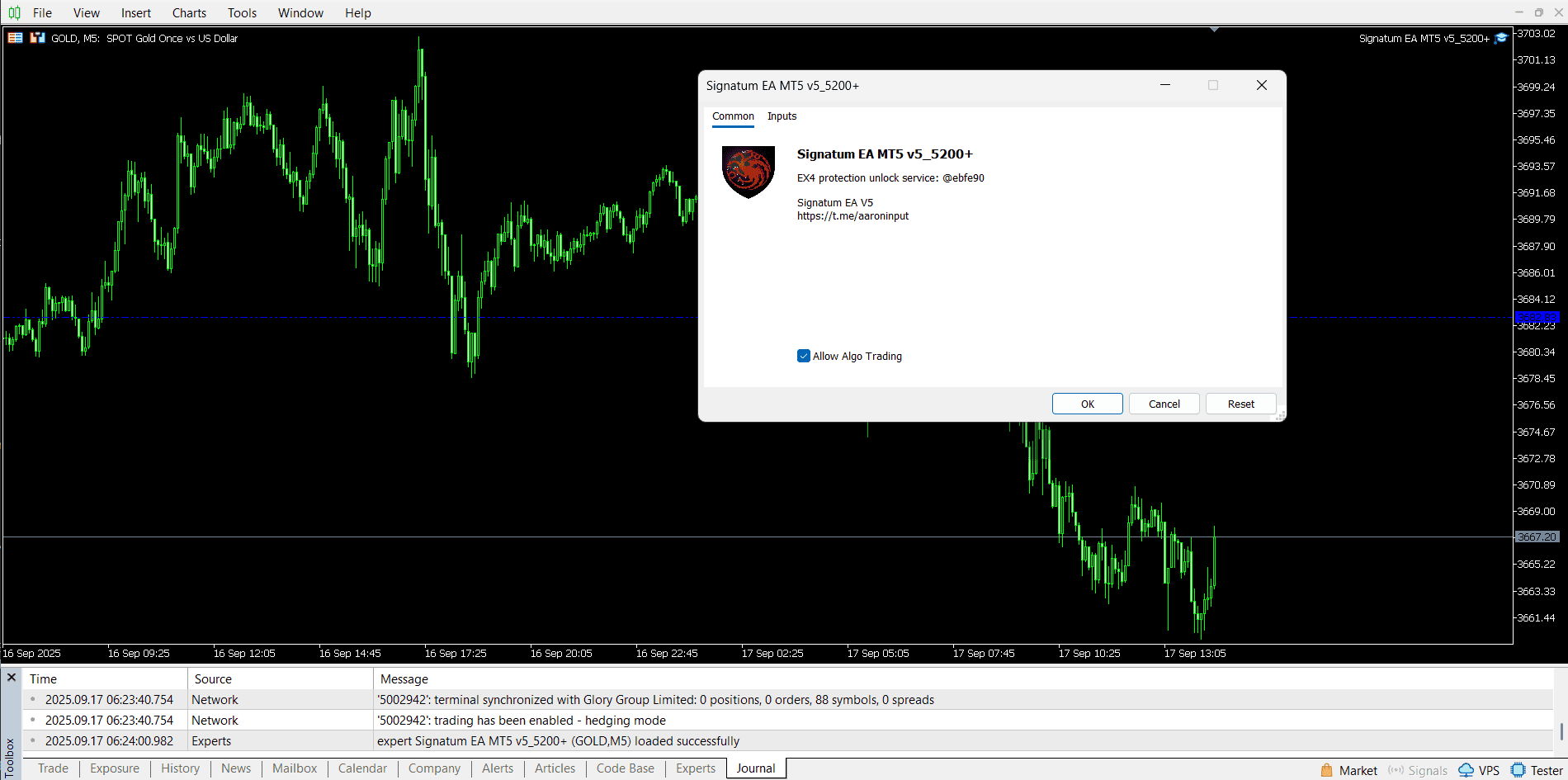Open the Strategy Tester chip icon
Image resolution: width=1568 pixels, height=780 pixels.
click(1518, 770)
